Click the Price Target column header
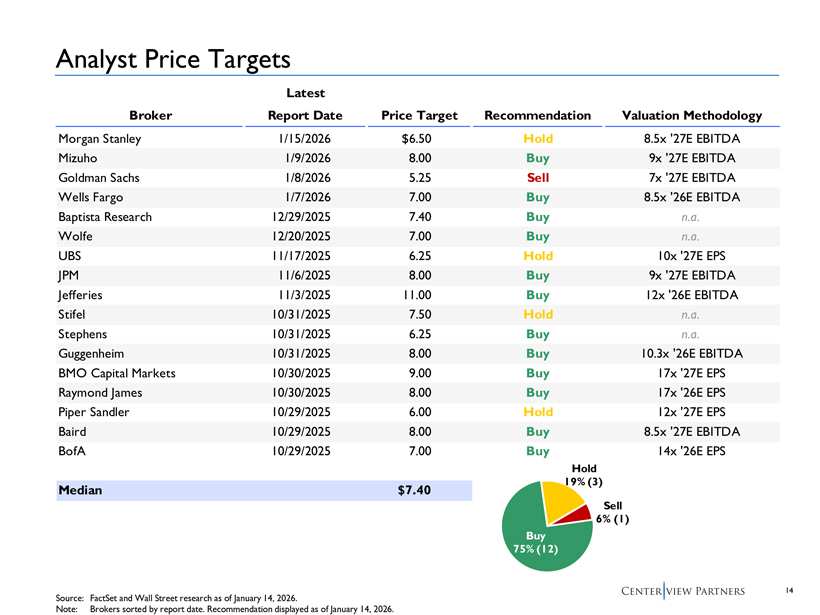 click(x=419, y=116)
